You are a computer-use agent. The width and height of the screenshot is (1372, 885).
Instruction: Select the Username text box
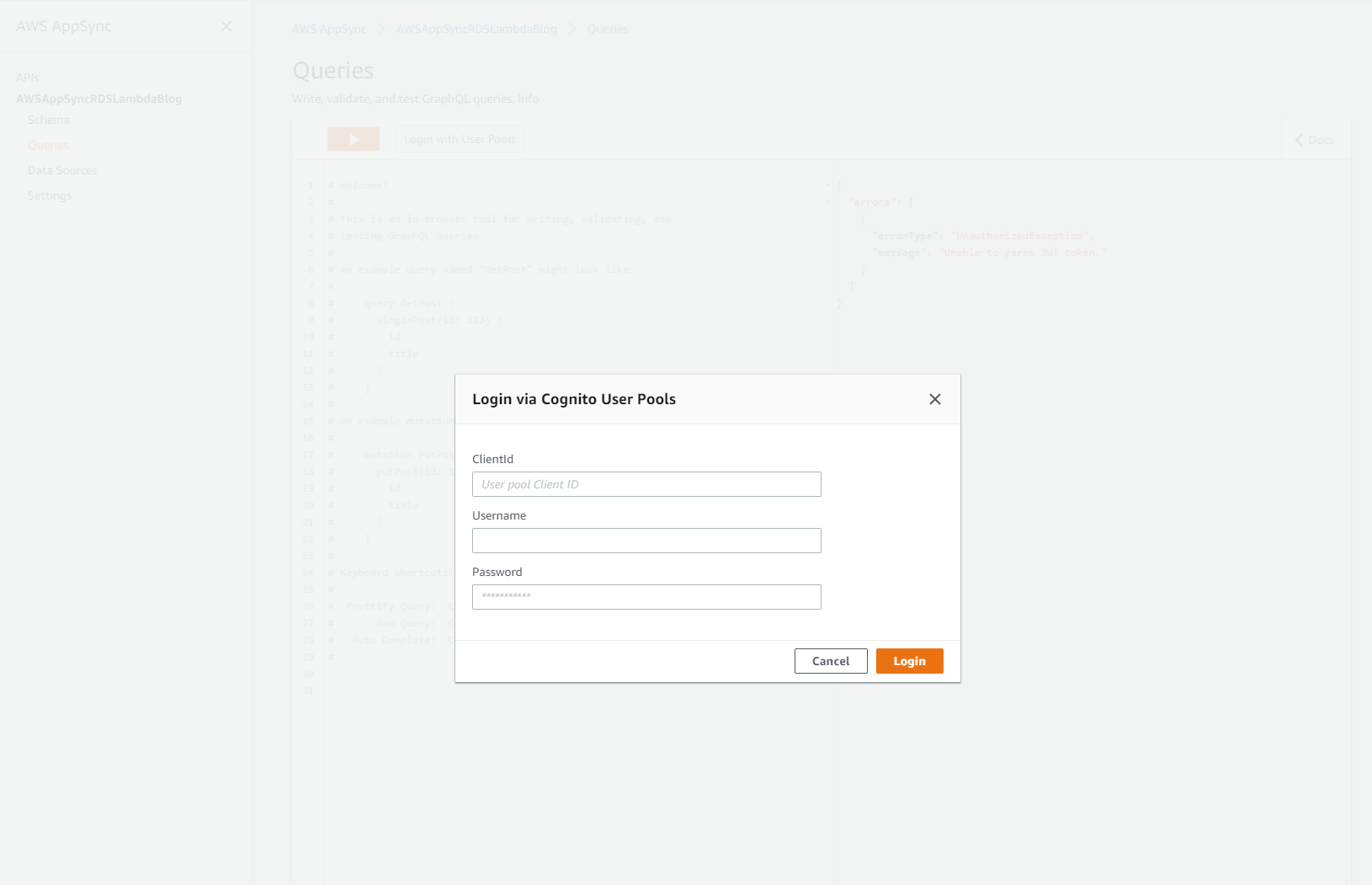pyautogui.click(x=646, y=541)
